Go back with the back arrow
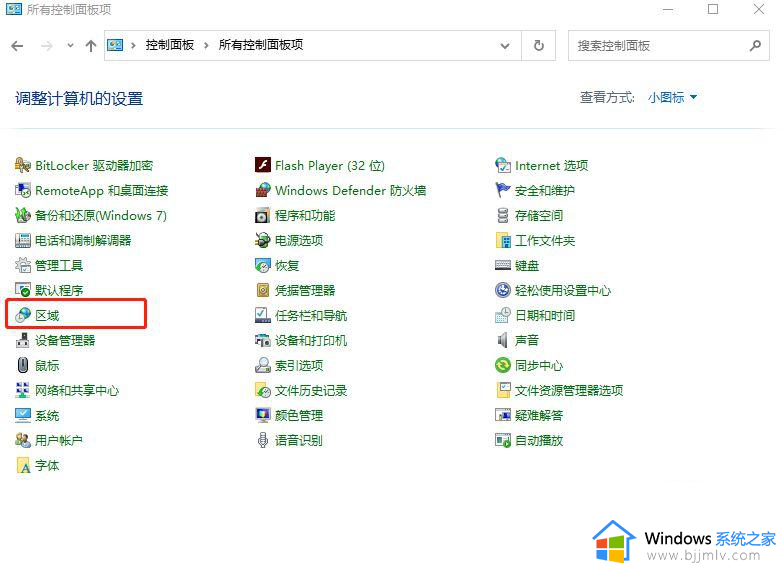Image resolution: width=781 pixels, height=569 pixels. [17, 46]
